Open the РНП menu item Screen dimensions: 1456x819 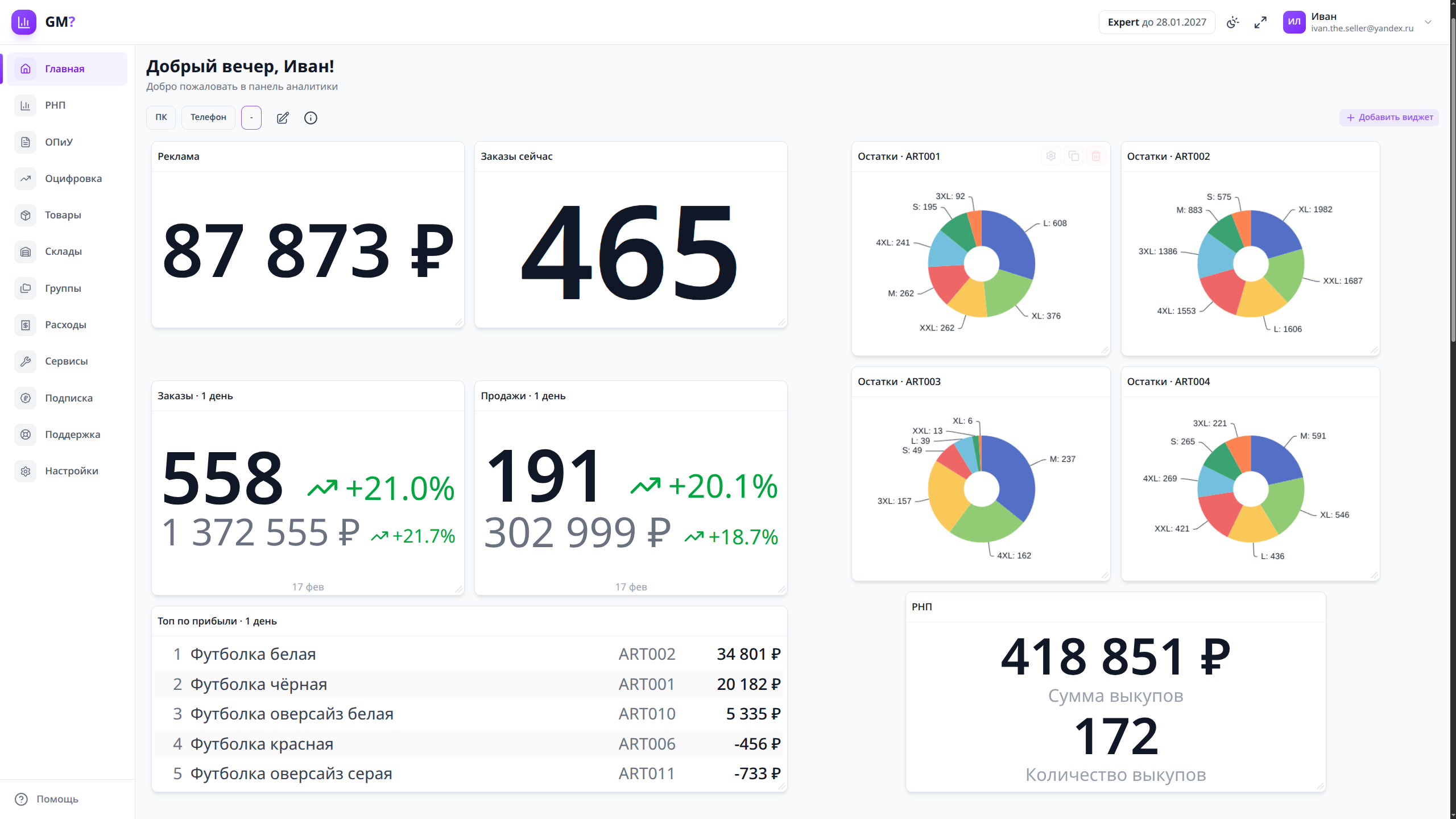(55, 105)
